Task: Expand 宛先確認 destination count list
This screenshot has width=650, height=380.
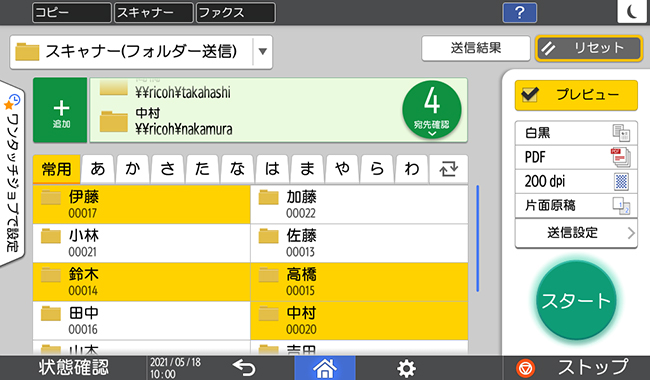Action: (432, 110)
